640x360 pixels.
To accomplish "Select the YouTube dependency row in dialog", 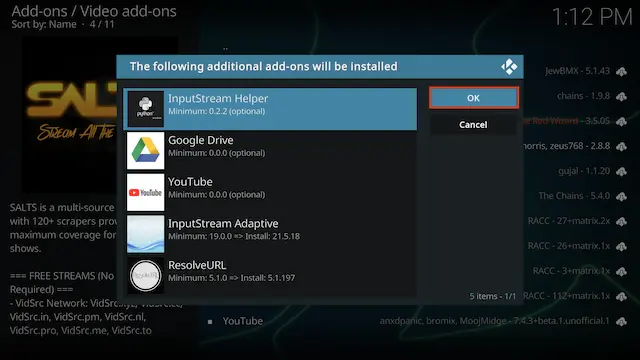I will [x=270, y=192].
